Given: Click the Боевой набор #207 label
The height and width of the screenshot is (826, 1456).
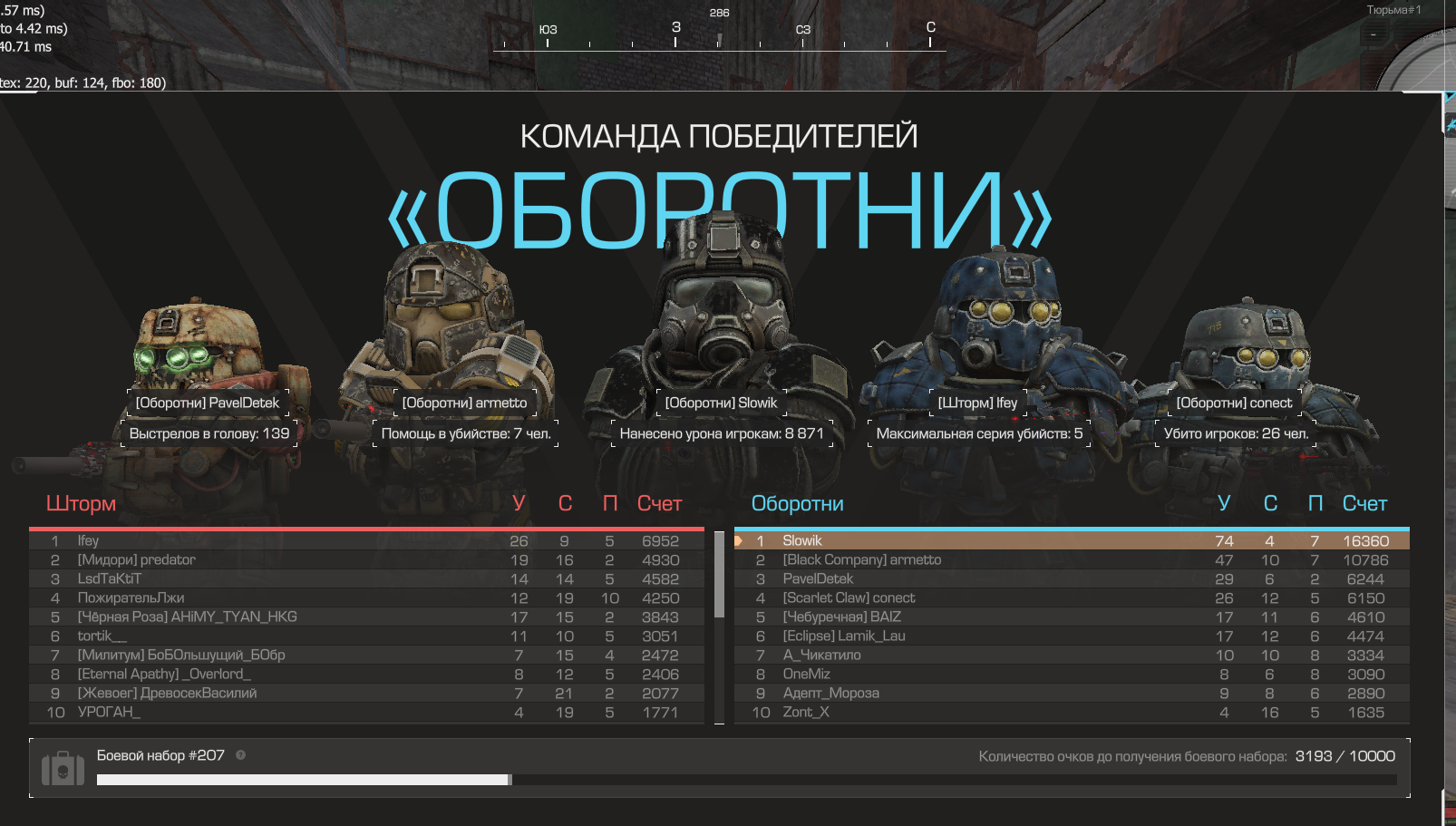Looking at the screenshot, I should [x=160, y=755].
